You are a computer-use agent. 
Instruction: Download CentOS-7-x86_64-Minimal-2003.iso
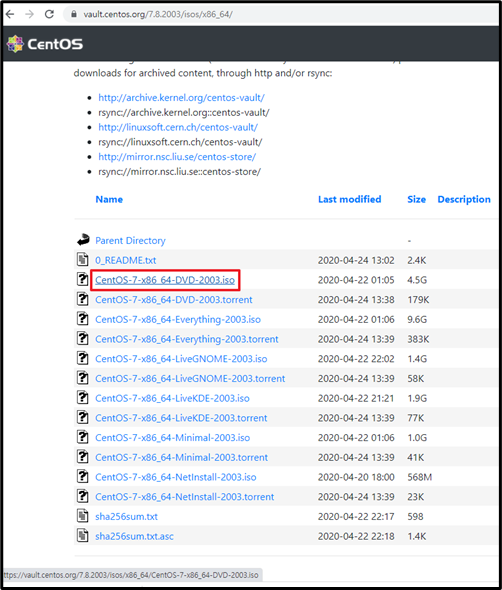point(173,438)
